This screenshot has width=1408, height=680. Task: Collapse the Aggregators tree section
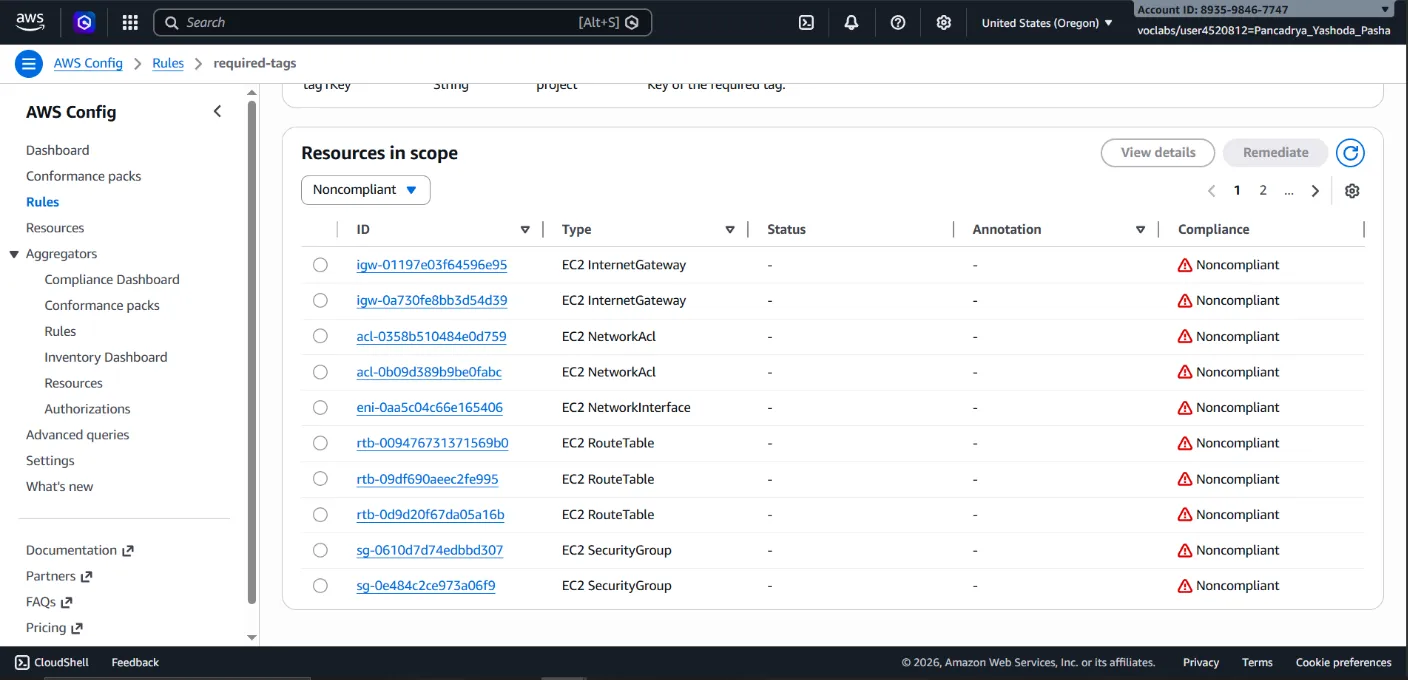pyautogui.click(x=14, y=254)
